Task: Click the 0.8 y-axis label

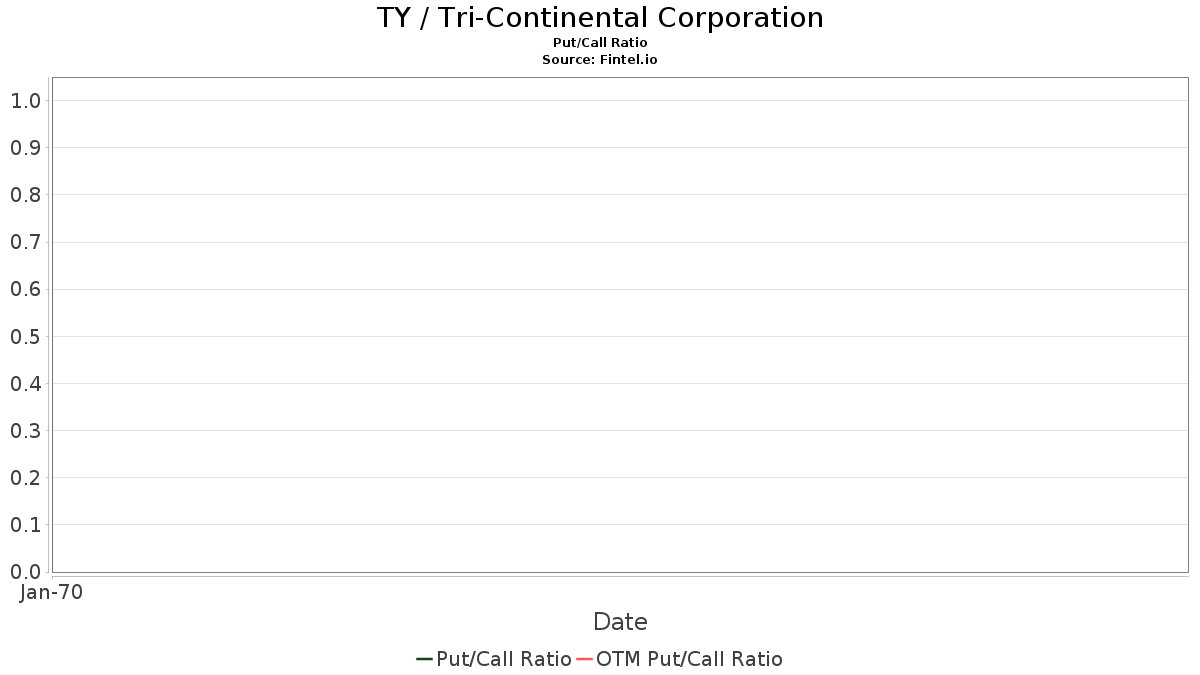Action: (x=25, y=195)
